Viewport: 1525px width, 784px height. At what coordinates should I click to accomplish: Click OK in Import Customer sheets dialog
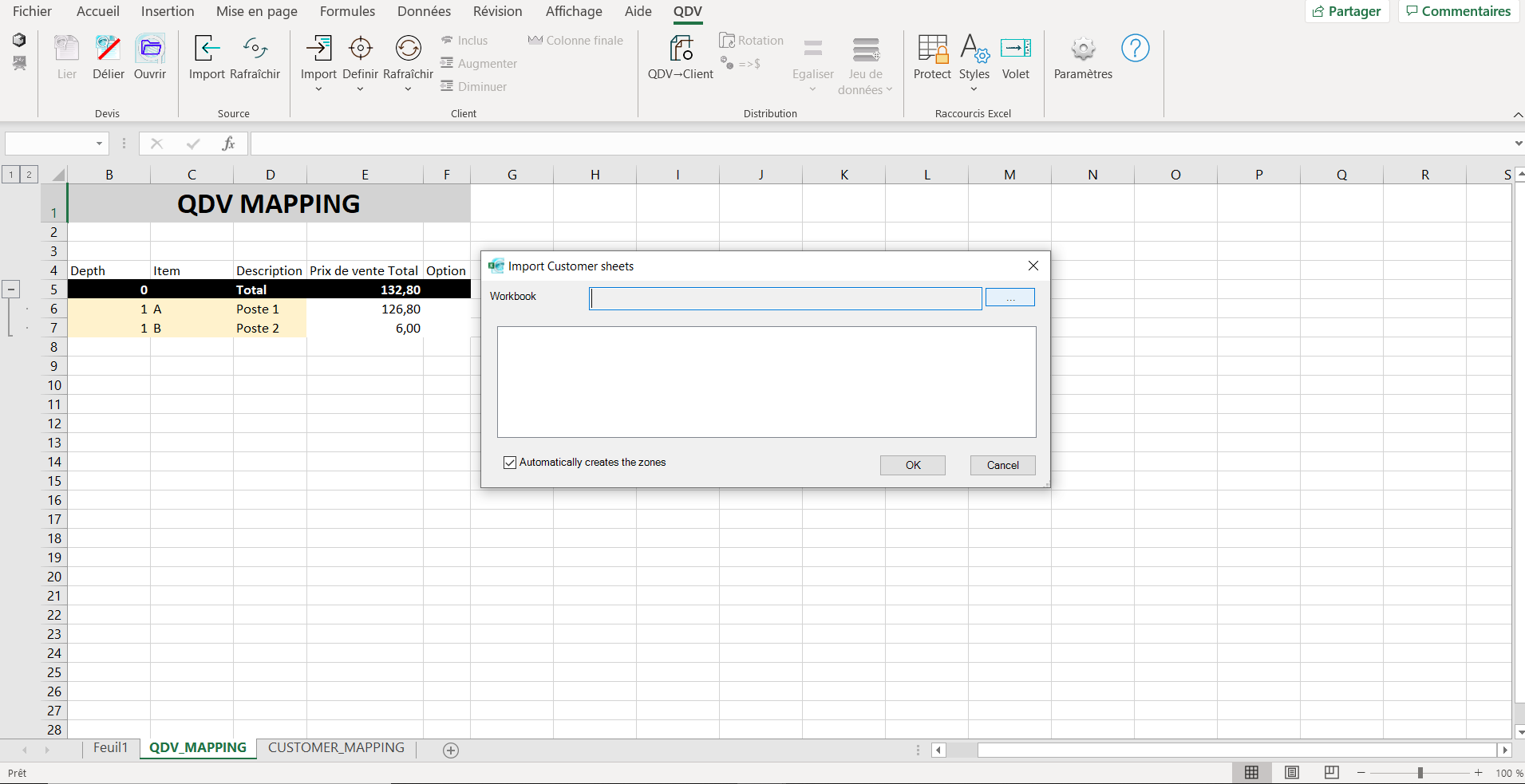[x=913, y=465]
